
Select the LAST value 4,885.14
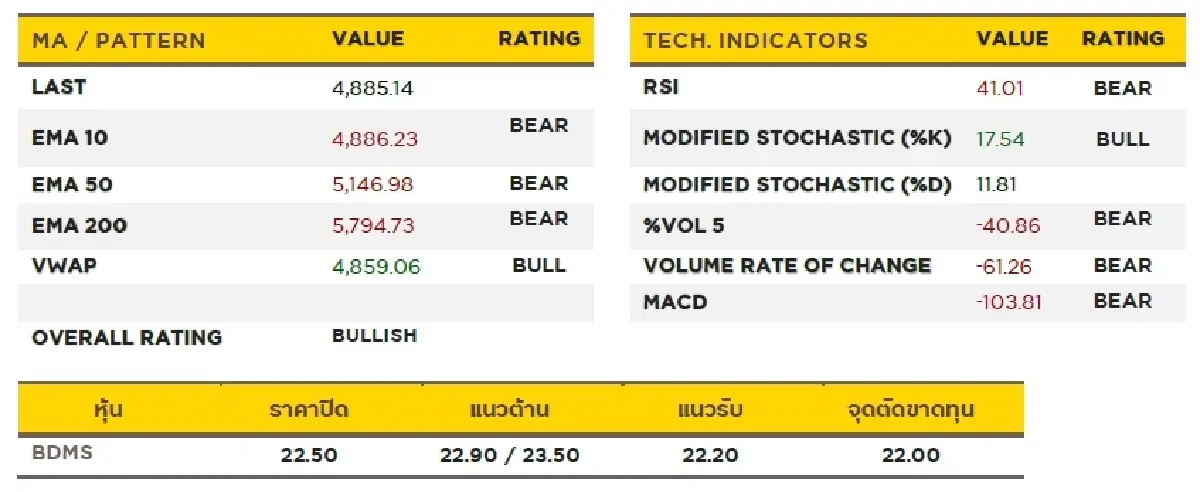coord(372,88)
